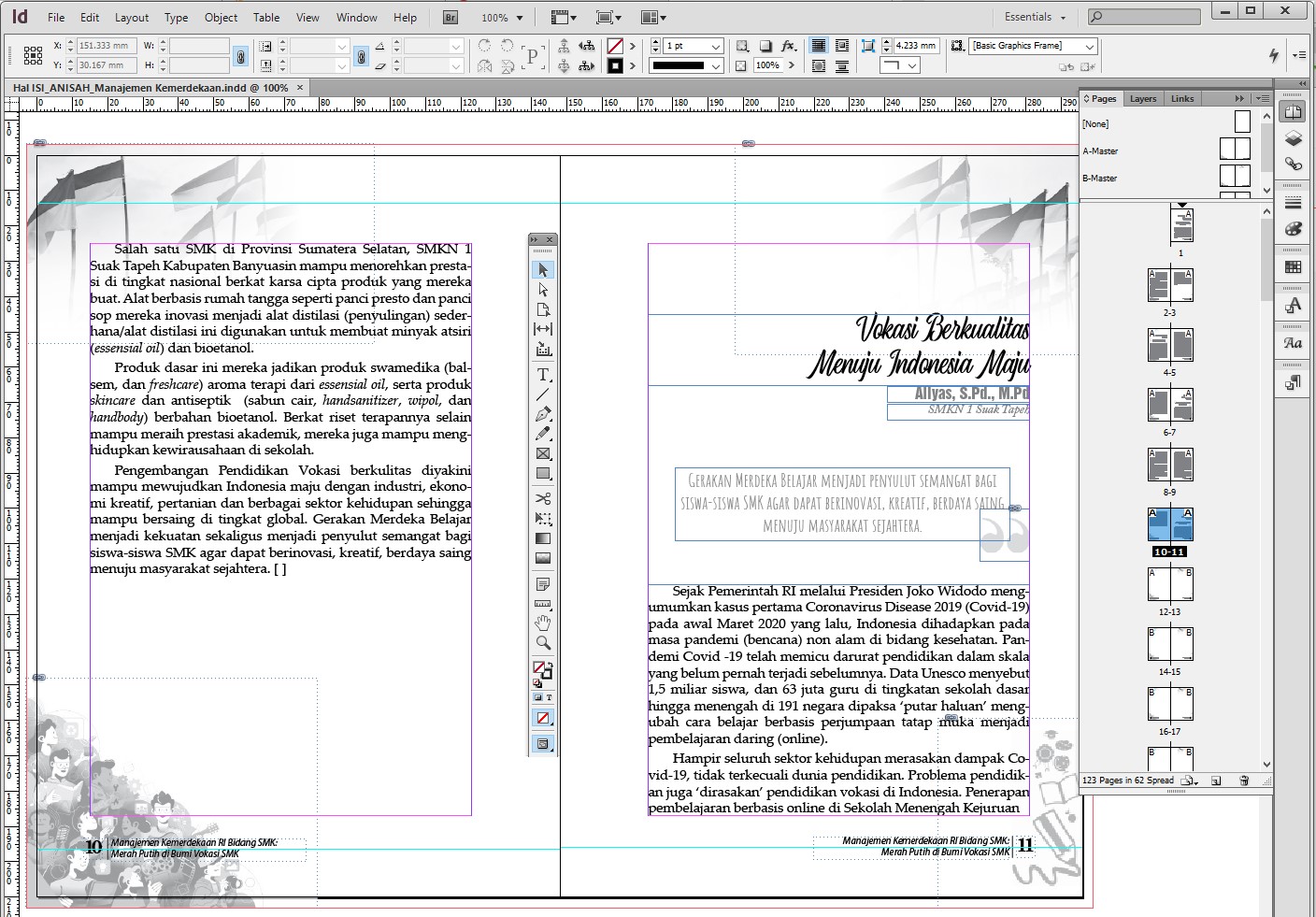Click the reference point locator grid
This screenshot has height=917, width=1316.
(x=33, y=55)
